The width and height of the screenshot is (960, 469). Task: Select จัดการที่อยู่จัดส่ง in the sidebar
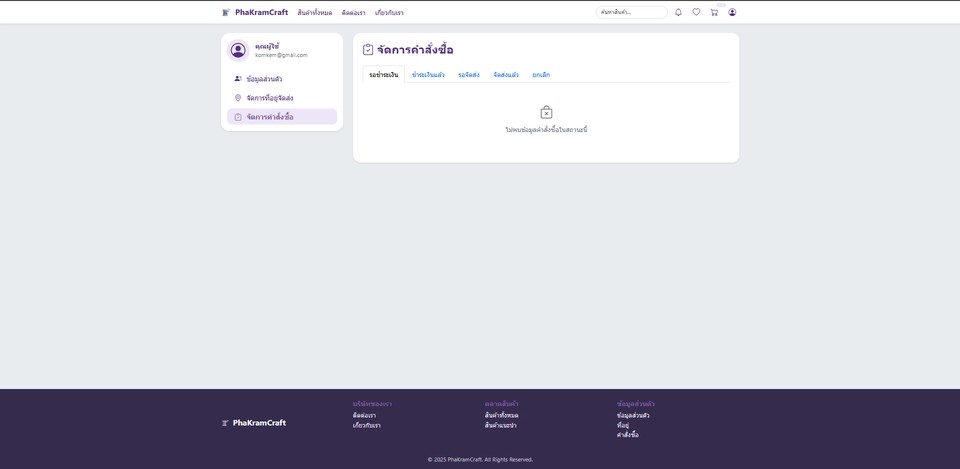pyautogui.click(x=269, y=98)
